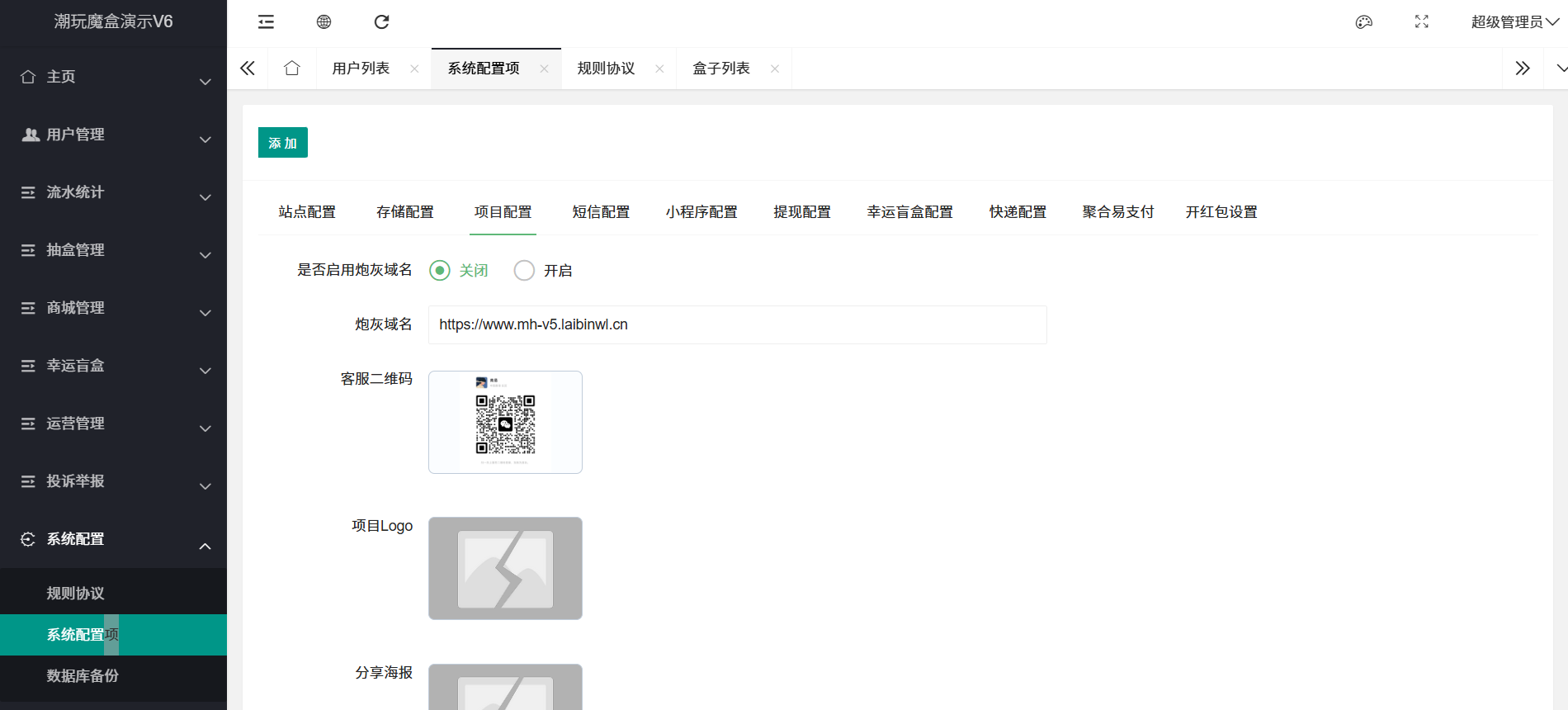
Task: Click the 添加 button
Action: pyautogui.click(x=283, y=143)
